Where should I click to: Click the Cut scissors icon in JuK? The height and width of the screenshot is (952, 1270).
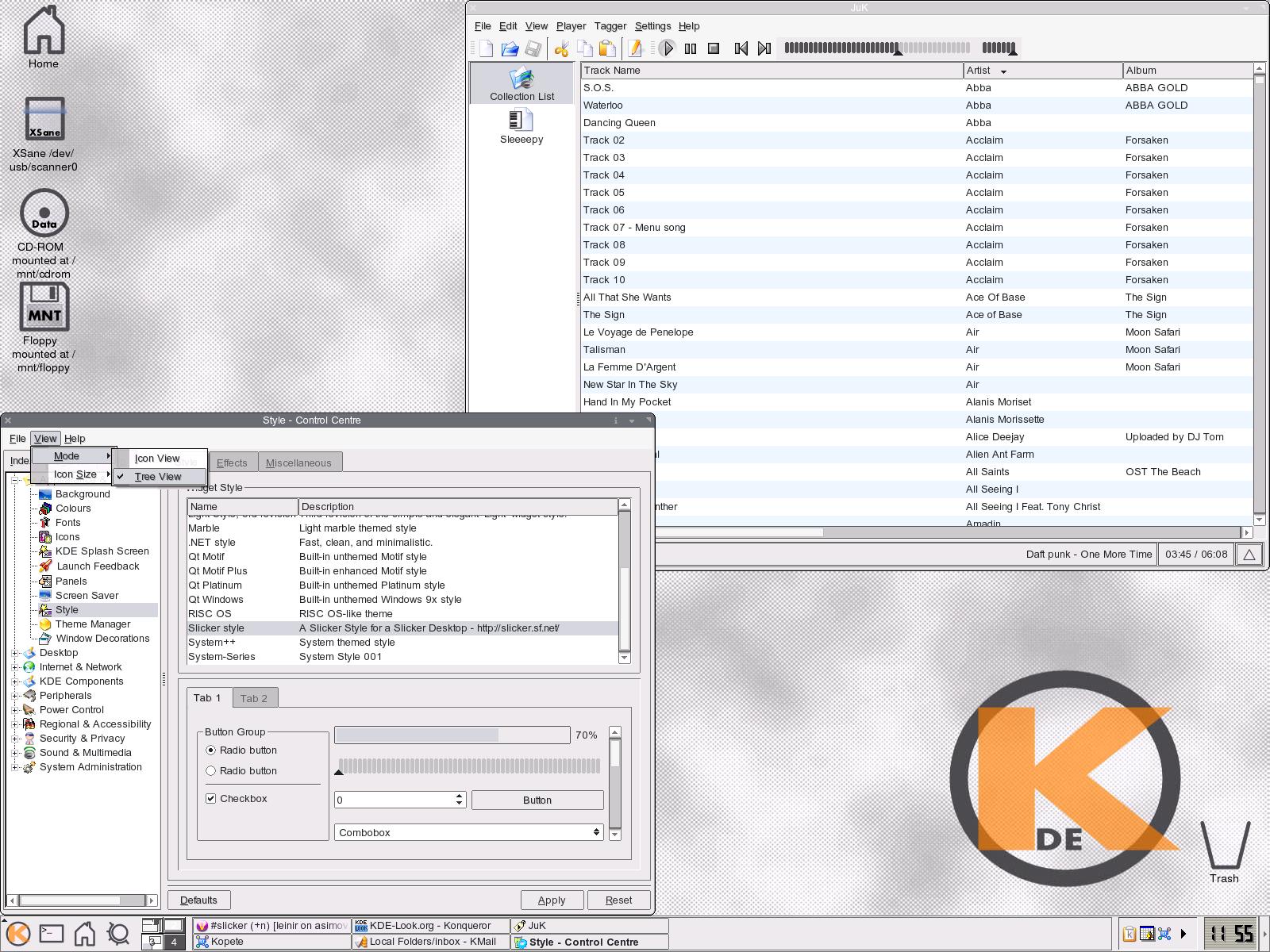pos(561,49)
